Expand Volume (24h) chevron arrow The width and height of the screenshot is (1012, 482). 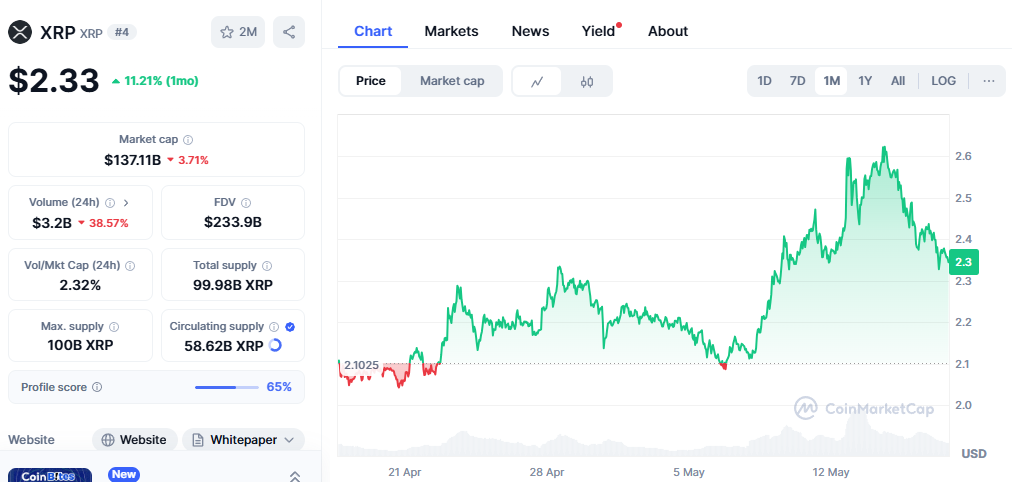click(126, 203)
